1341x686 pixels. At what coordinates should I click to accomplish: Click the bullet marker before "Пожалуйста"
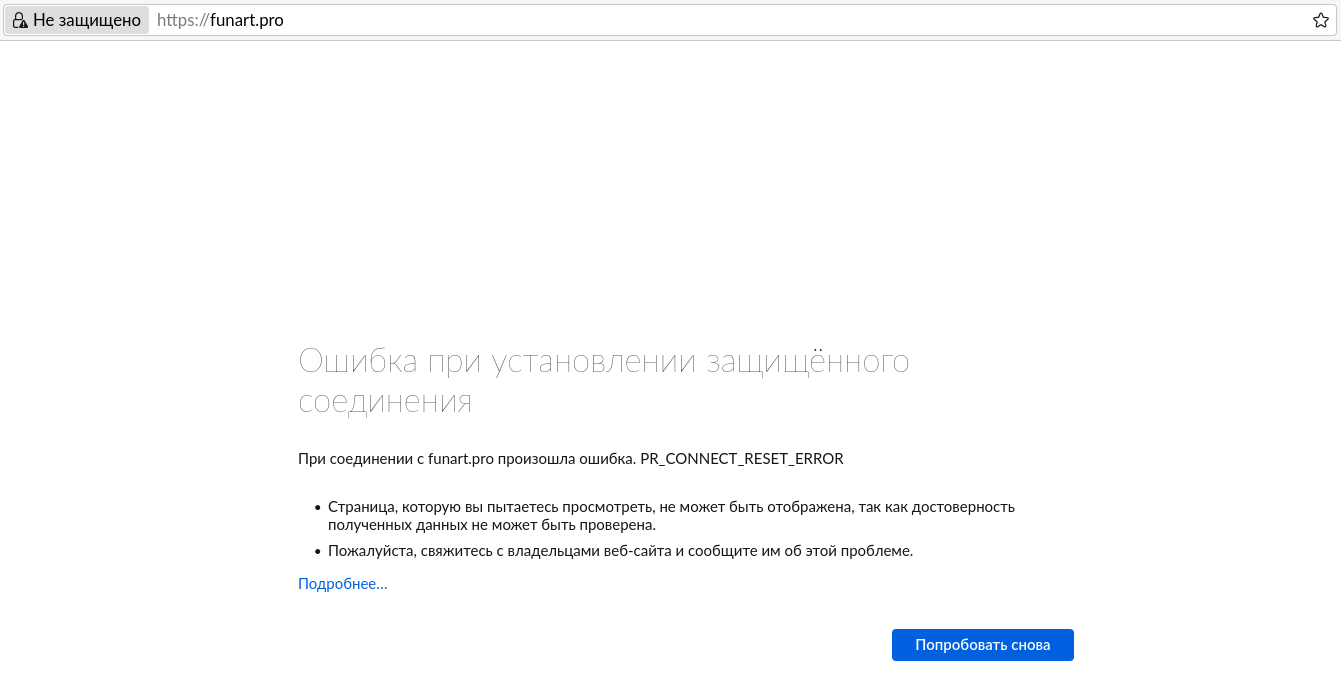pyautogui.click(x=318, y=552)
